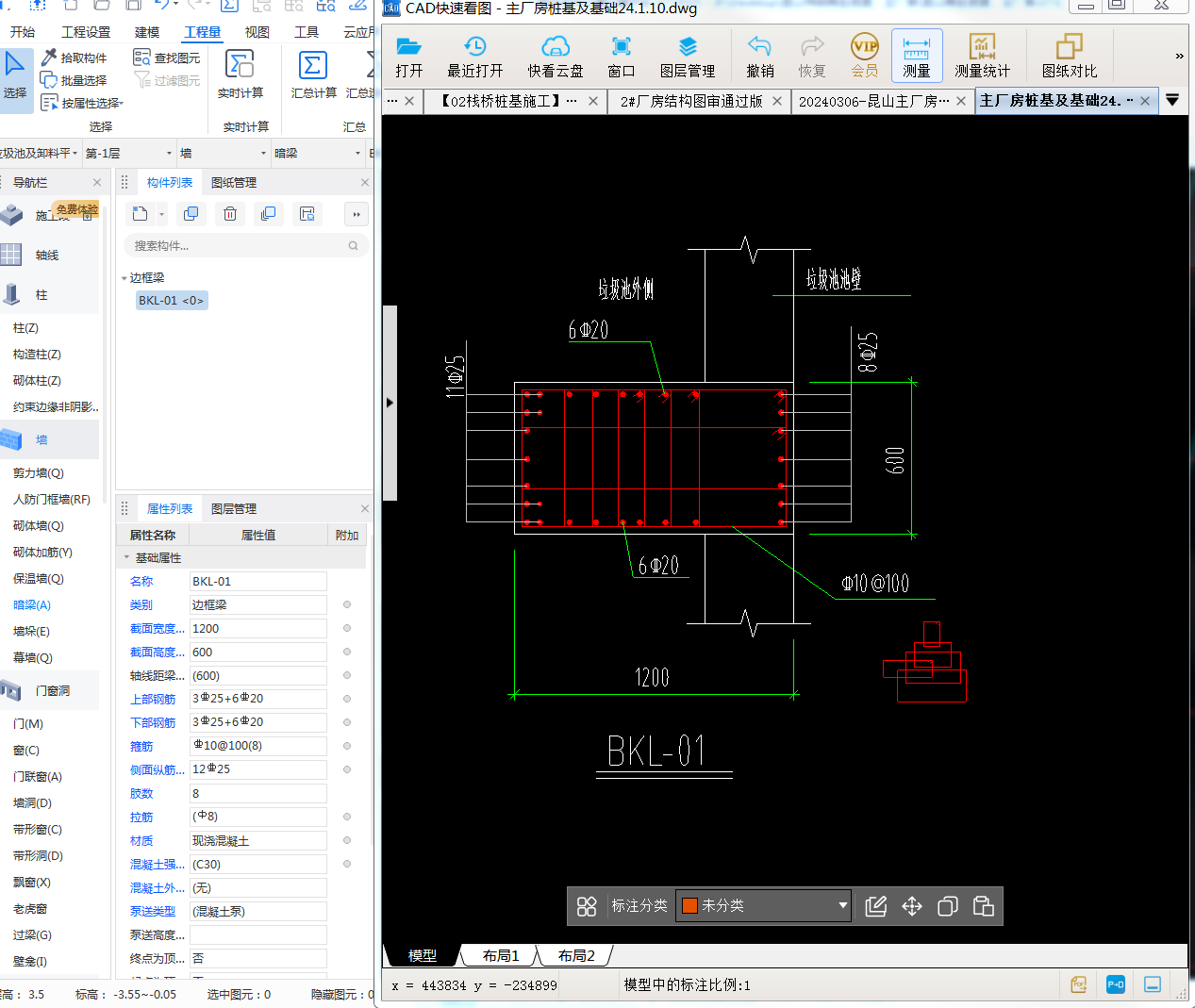Toggle 附加 dot for 侧面纵筋 row
The image size is (1195, 1008).
(347, 769)
